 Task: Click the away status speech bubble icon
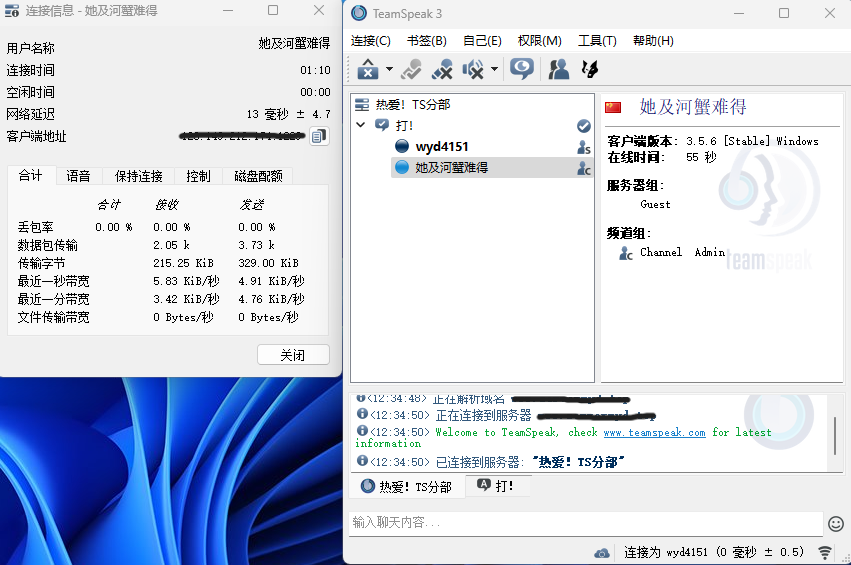pyautogui.click(x=522, y=69)
